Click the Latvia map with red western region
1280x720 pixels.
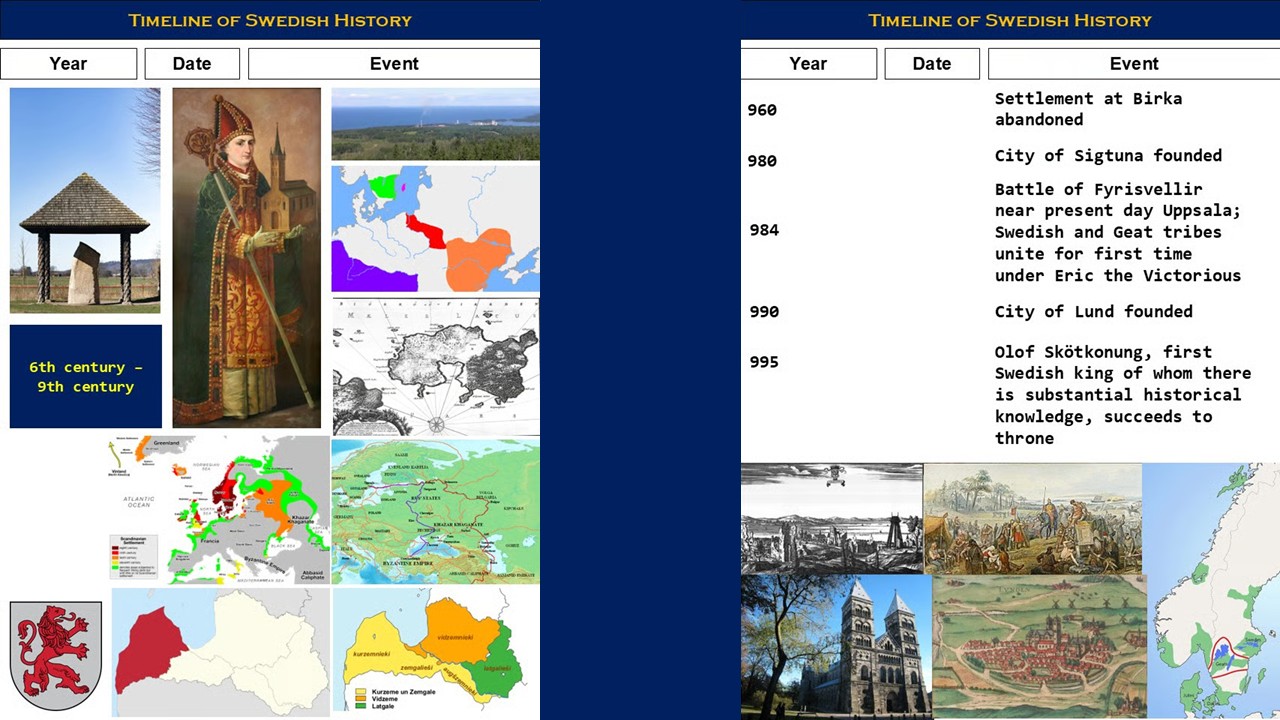click(221, 652)
